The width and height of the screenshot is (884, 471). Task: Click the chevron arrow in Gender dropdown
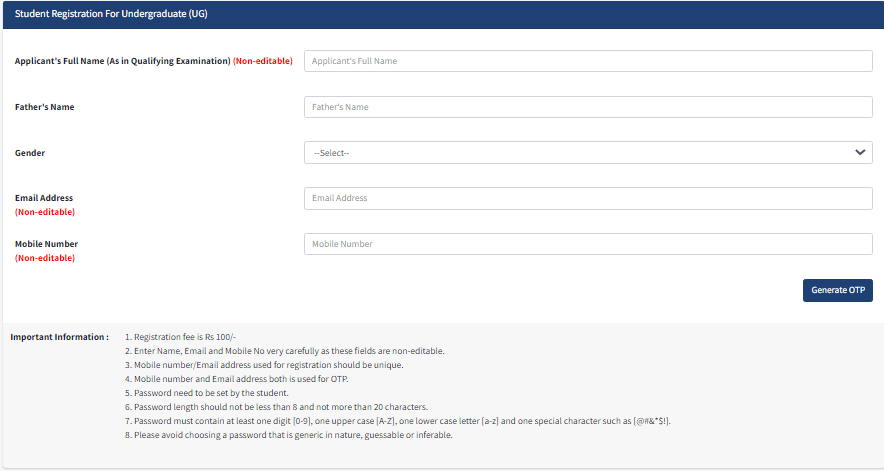pos(859,153)
